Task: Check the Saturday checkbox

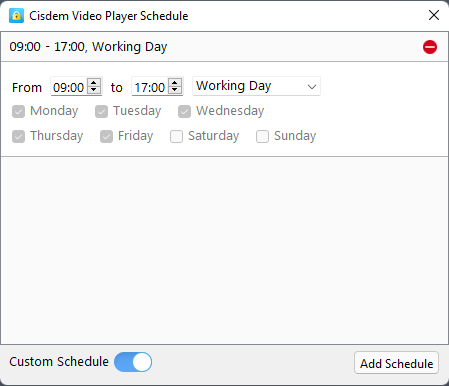Action: pyautogui.click(x=176, y=136)
